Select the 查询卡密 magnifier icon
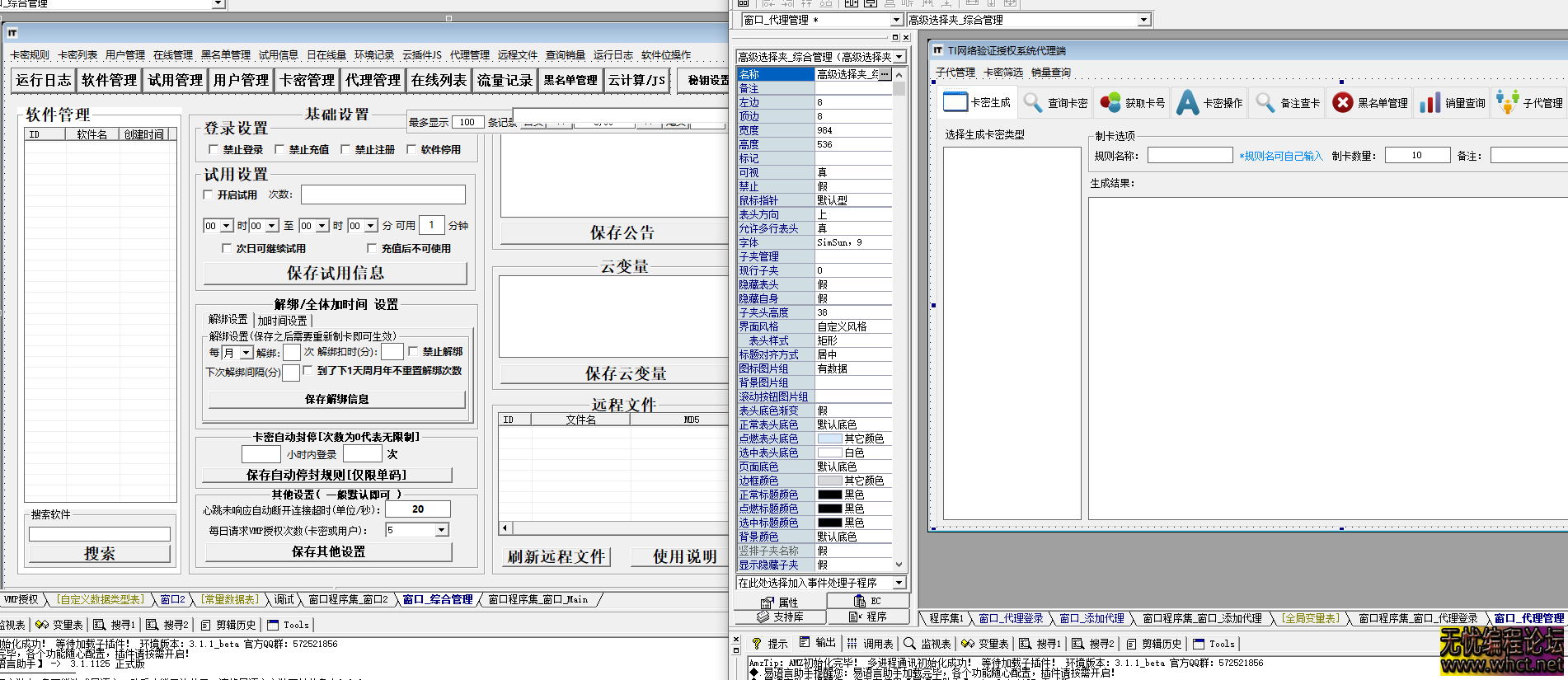The image size is (1568, 680). coord(1032,102)
